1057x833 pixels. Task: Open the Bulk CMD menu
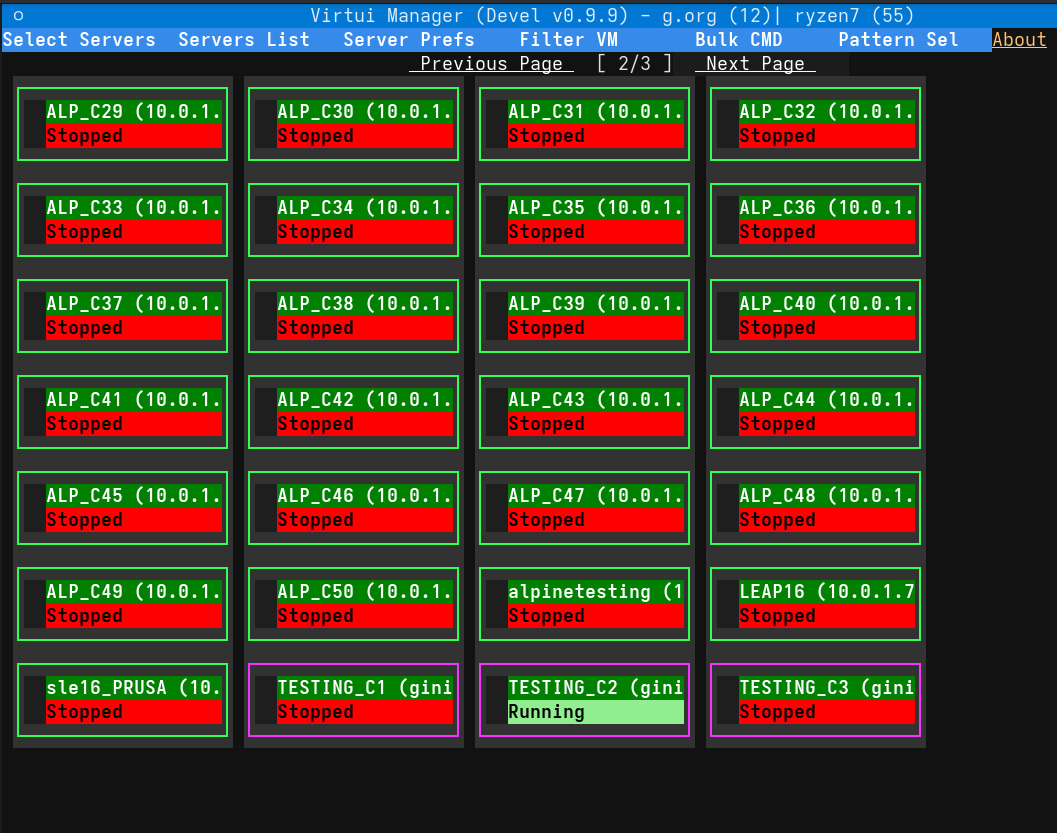click(738, 40)
